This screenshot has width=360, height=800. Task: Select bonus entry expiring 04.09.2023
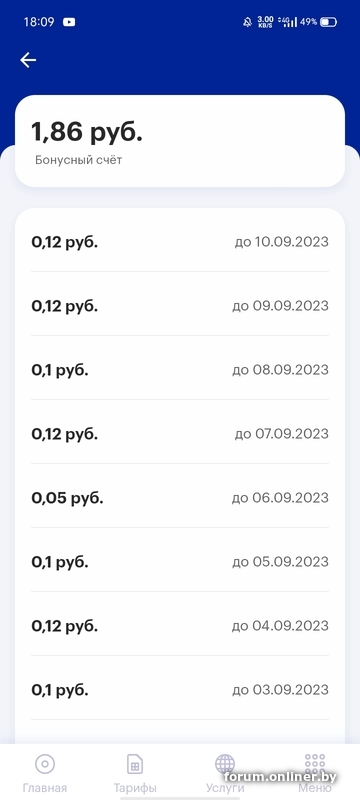click(x=180, y=626)
